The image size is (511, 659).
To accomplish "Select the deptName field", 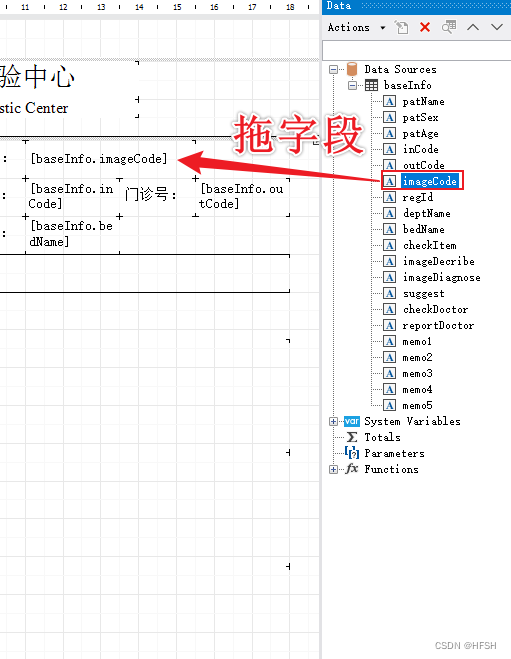I will click(x=427, y=214).
